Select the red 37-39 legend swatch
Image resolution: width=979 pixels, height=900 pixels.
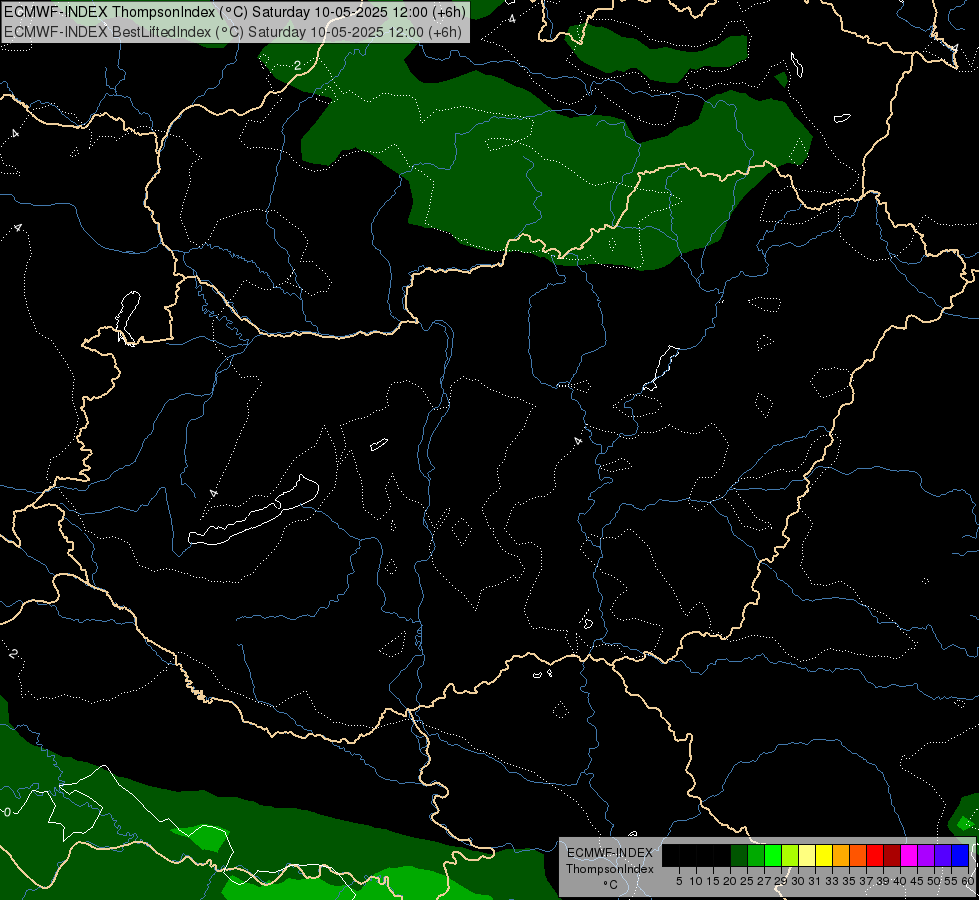tap(875, 855)
